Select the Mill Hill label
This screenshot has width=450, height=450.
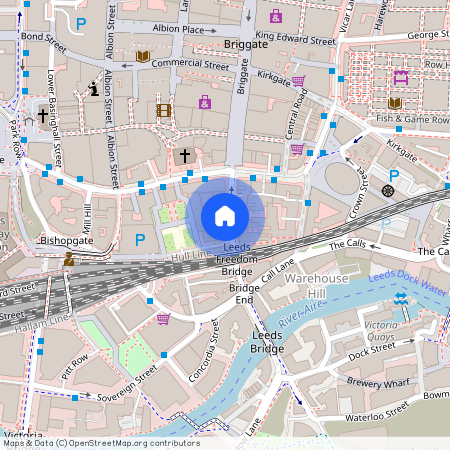pos(87,219)
